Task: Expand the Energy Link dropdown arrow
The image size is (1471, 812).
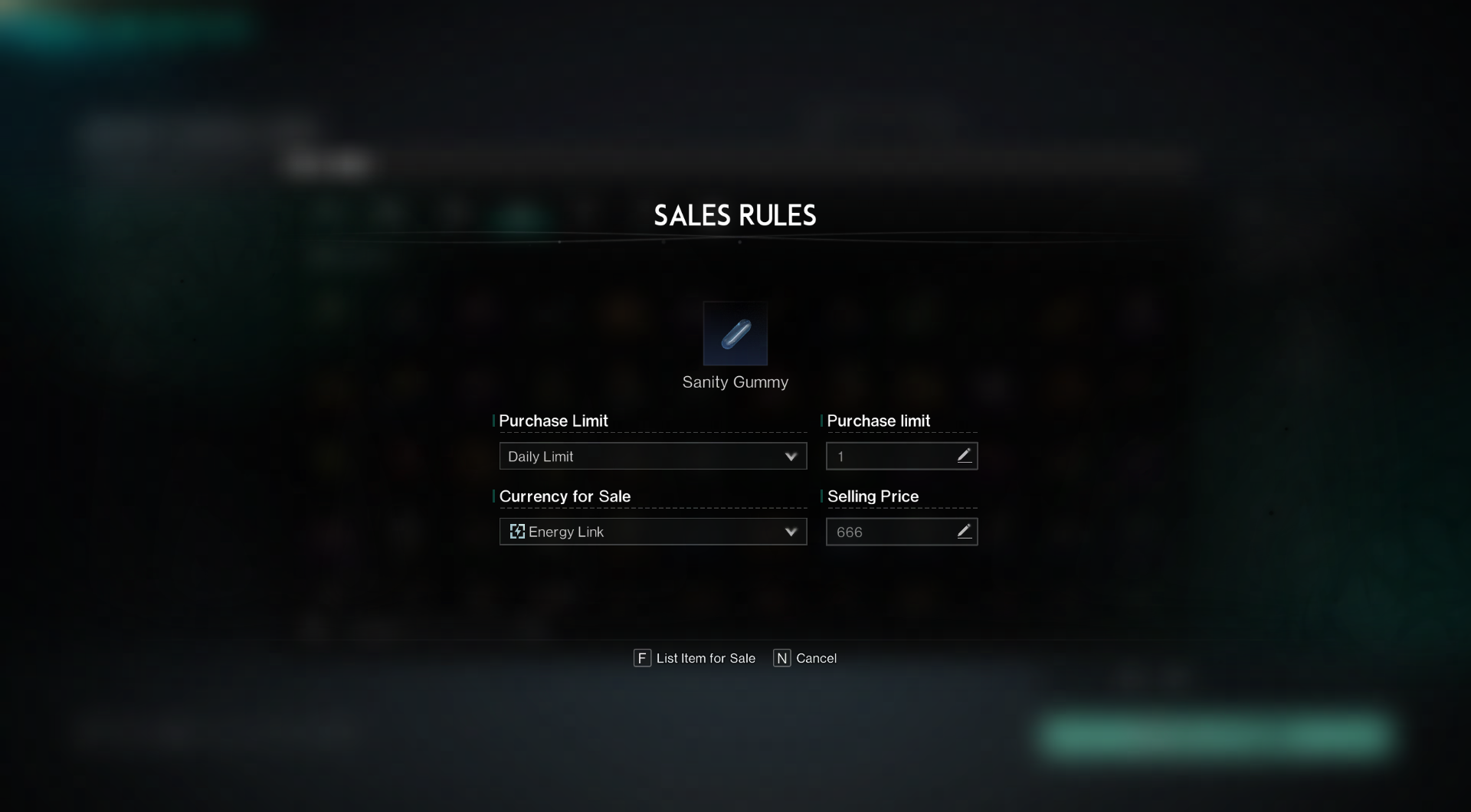Action: tap(791, 532)
